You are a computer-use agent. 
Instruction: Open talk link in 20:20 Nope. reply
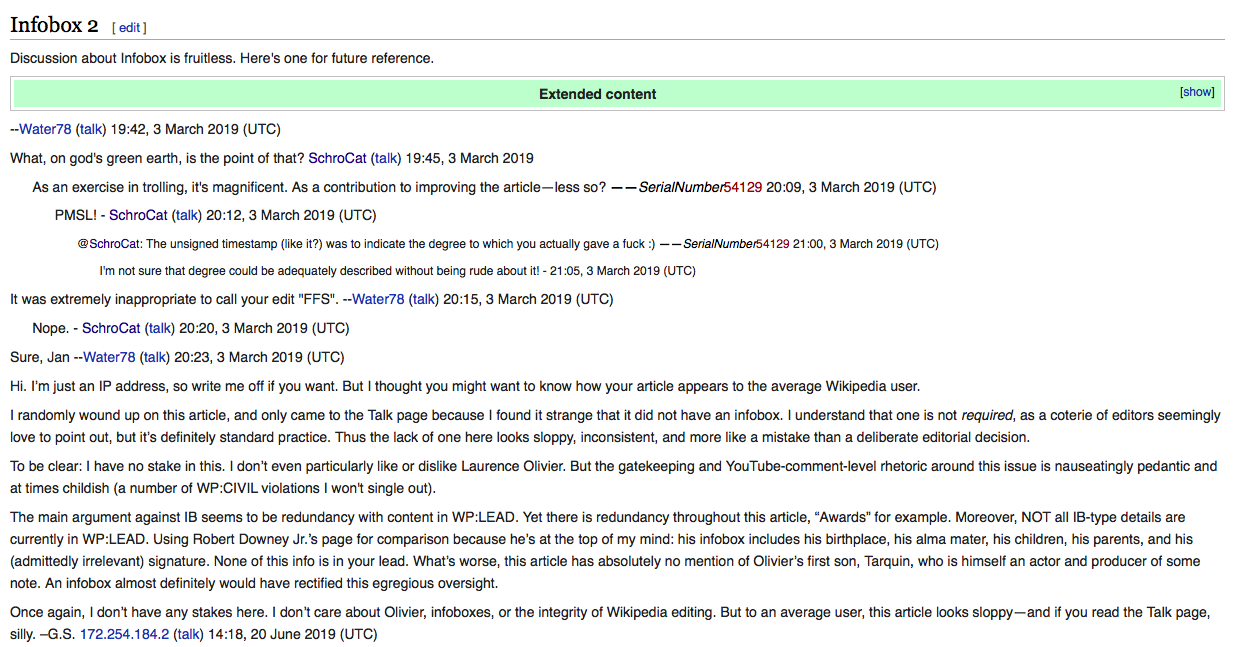point(160,328)
